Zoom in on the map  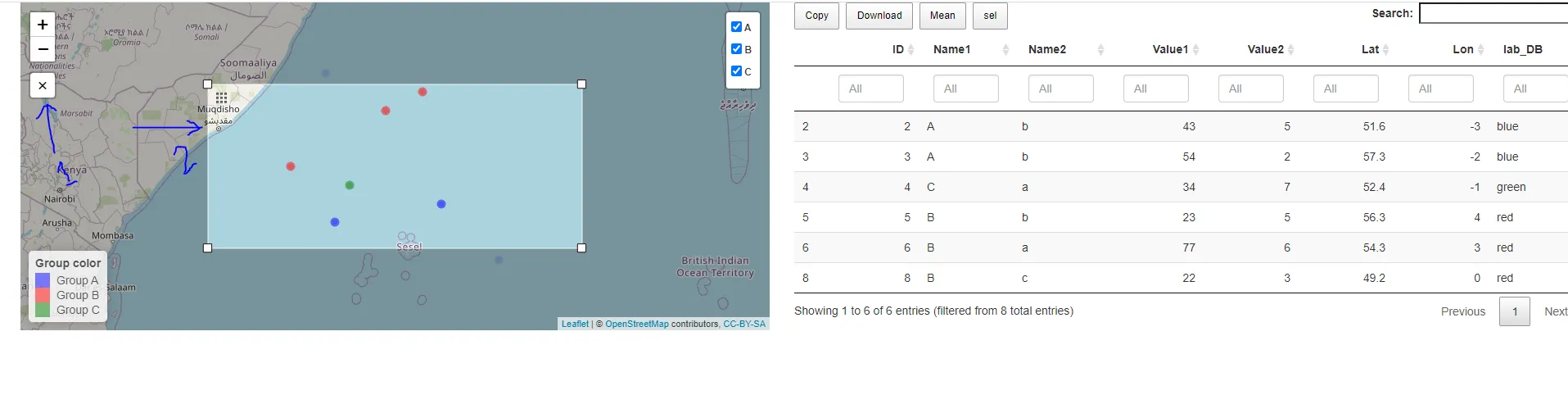click(x=43, y=25)
